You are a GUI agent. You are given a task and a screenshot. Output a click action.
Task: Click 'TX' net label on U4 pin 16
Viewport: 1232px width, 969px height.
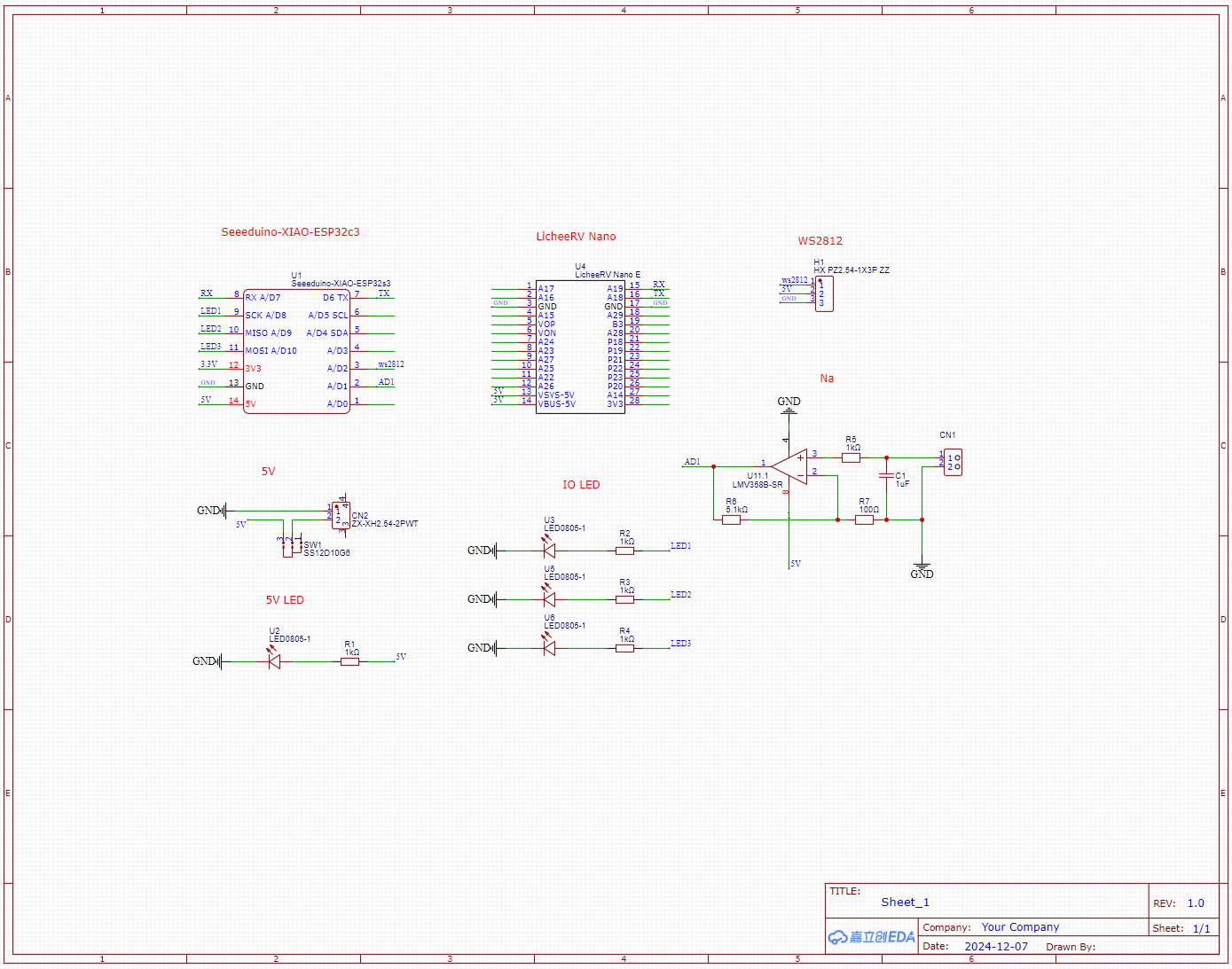click(658, 293)
